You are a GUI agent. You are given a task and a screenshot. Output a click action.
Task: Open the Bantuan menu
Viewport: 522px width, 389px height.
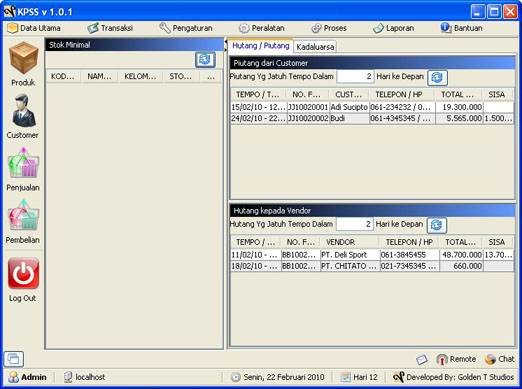pyautogui.click(x=461, y=28)
